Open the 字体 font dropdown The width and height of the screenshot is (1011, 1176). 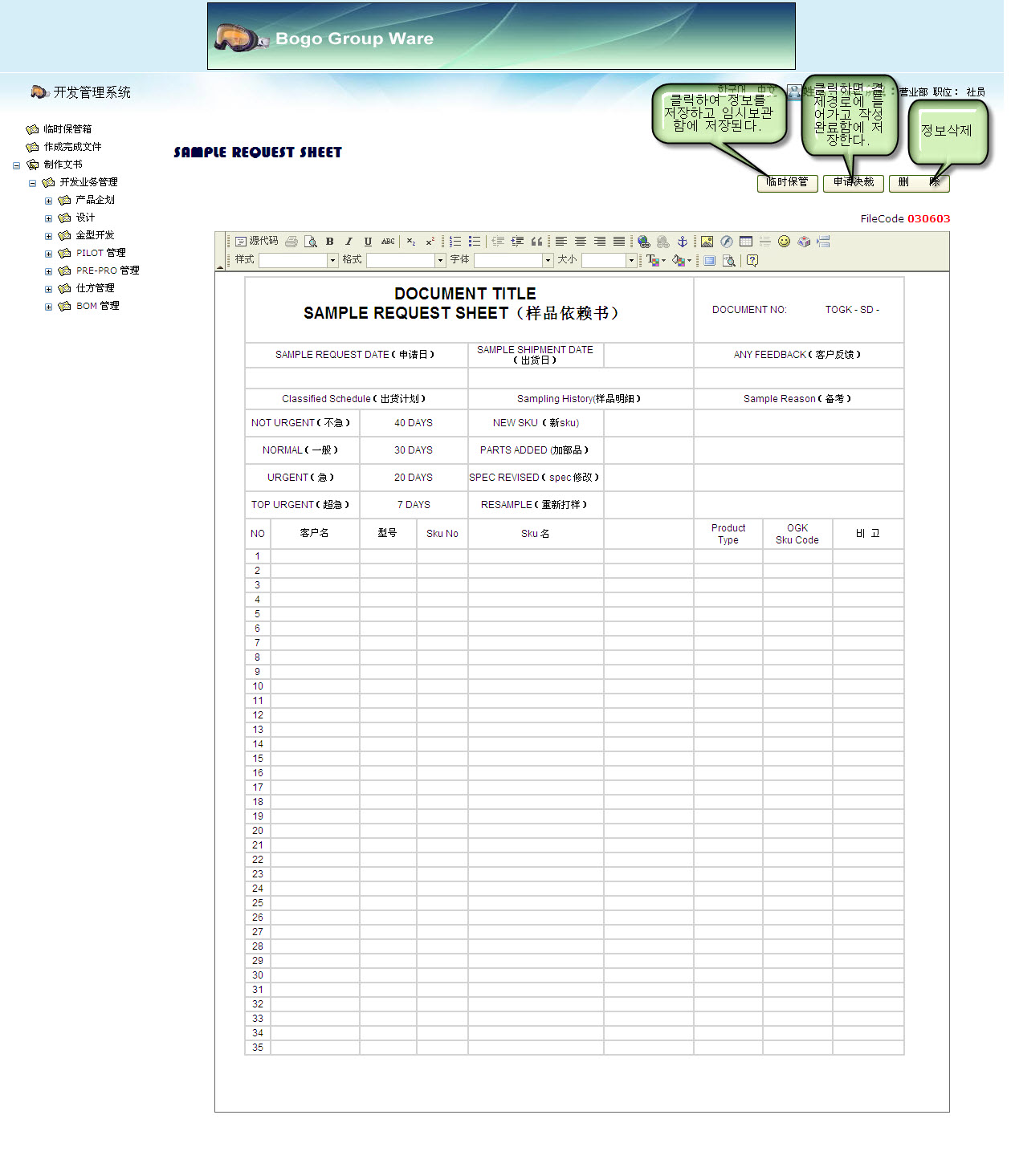(x=513, y=260)
